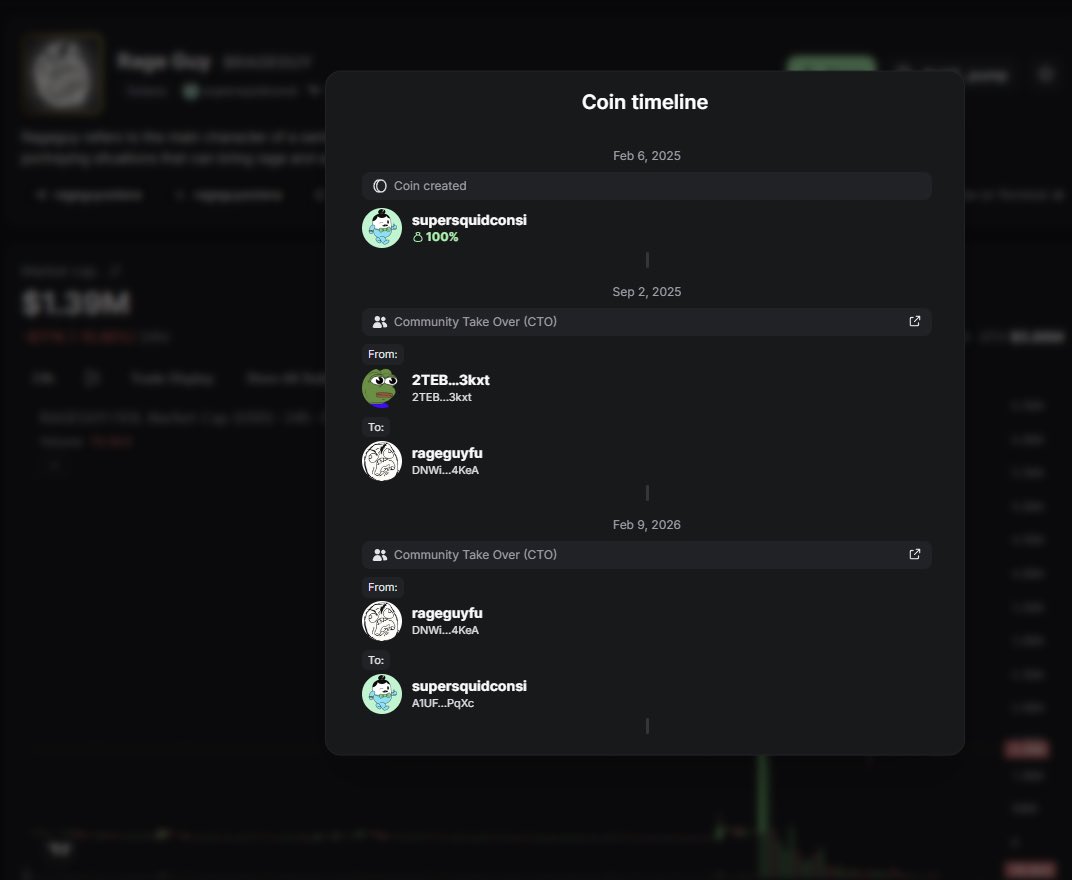1072x880 pixels.
Task: Click the blurred $1.39M market cap in background
Action: click(x=76, y=304)
